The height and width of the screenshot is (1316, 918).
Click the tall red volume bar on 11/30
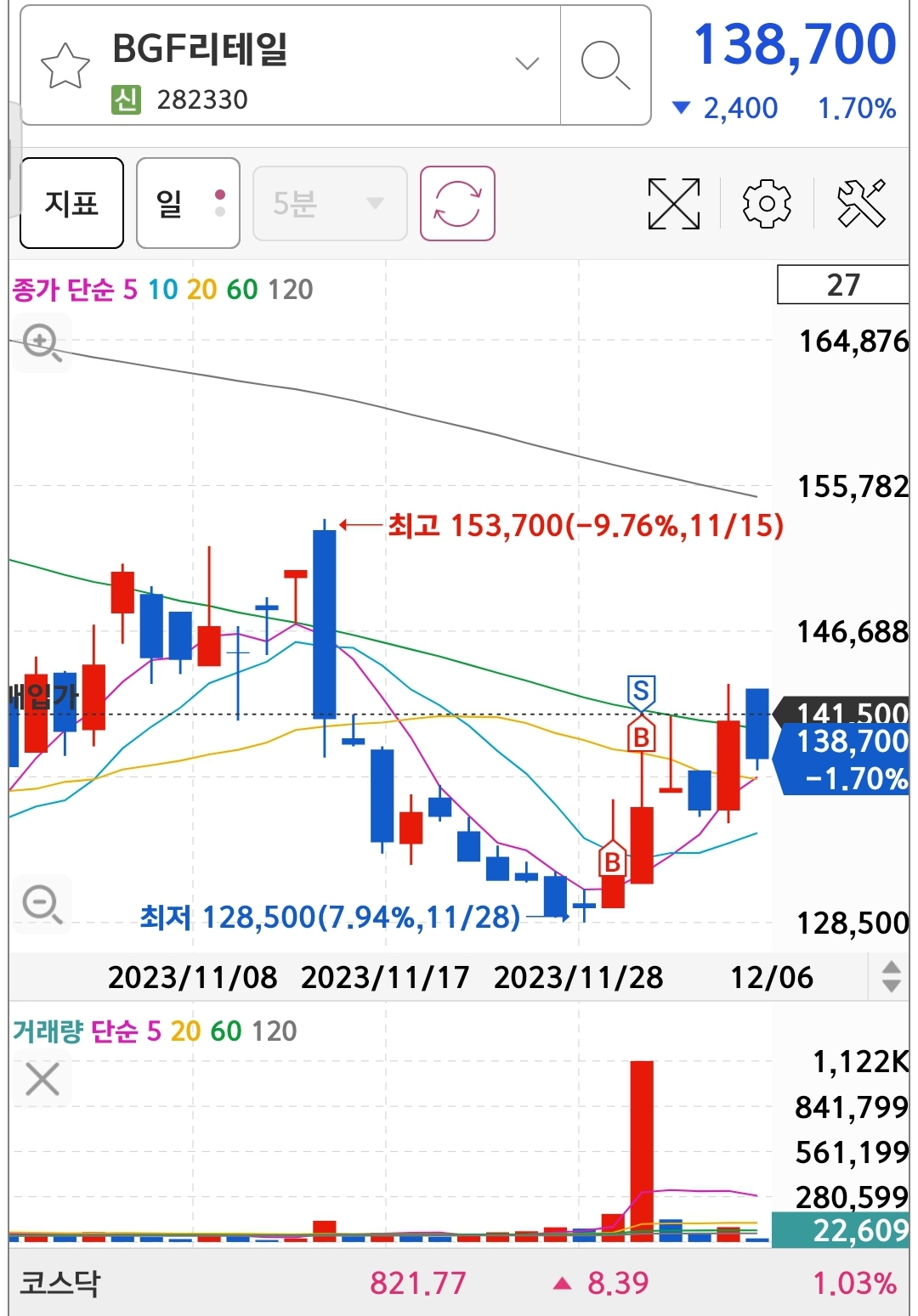coord(642,1151)
